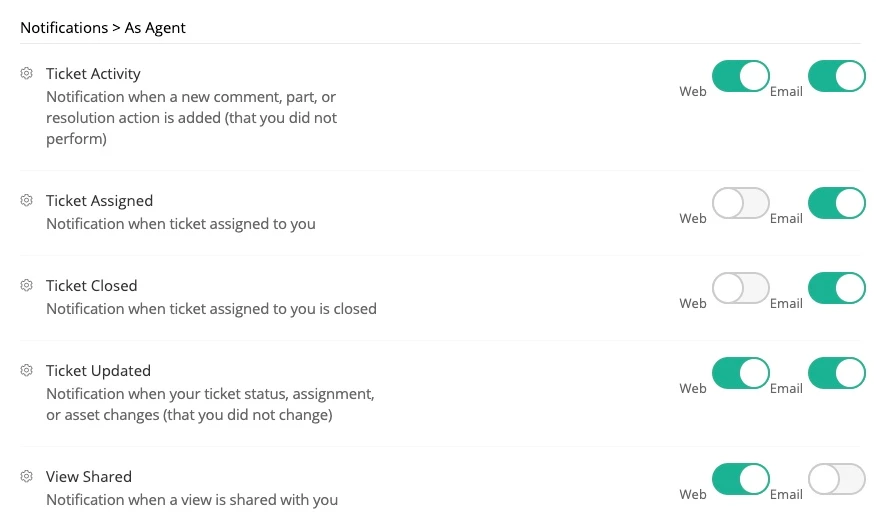Click gear icon beside Ticket Assigned
The width and height of the screenshot is (876, 523).
pos(27,201)
